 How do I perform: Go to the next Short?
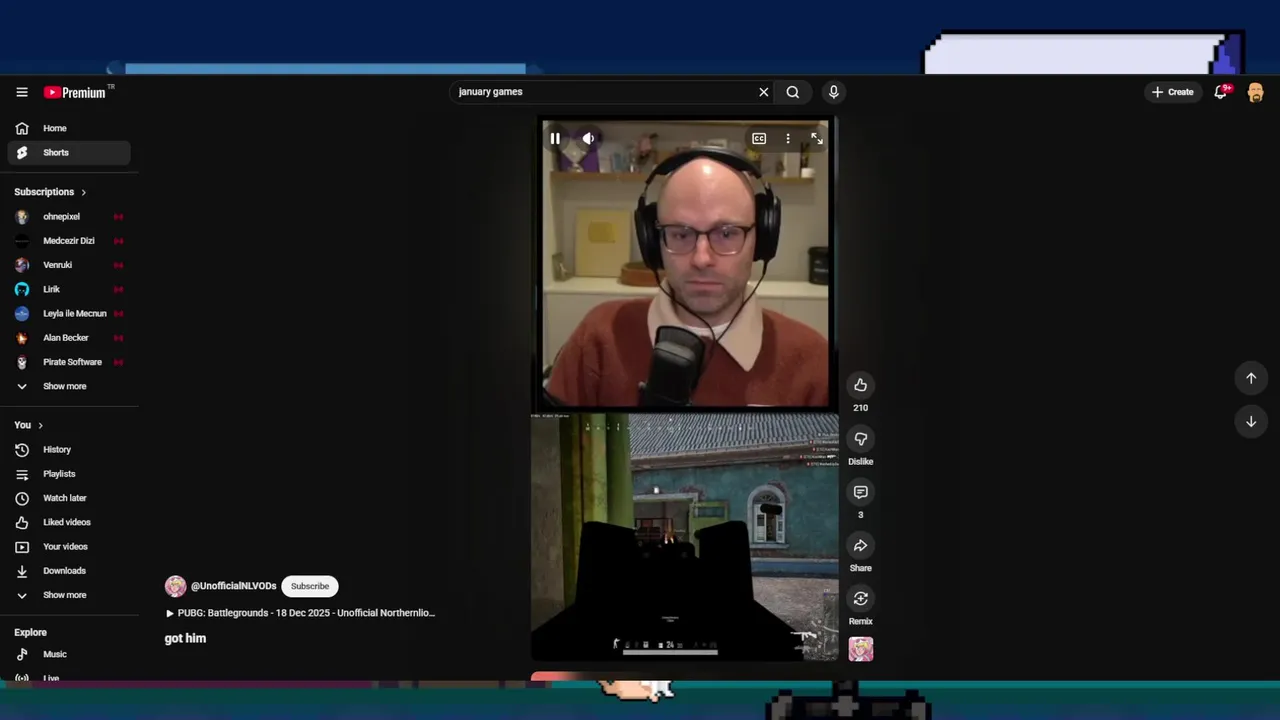[1251, 422]
